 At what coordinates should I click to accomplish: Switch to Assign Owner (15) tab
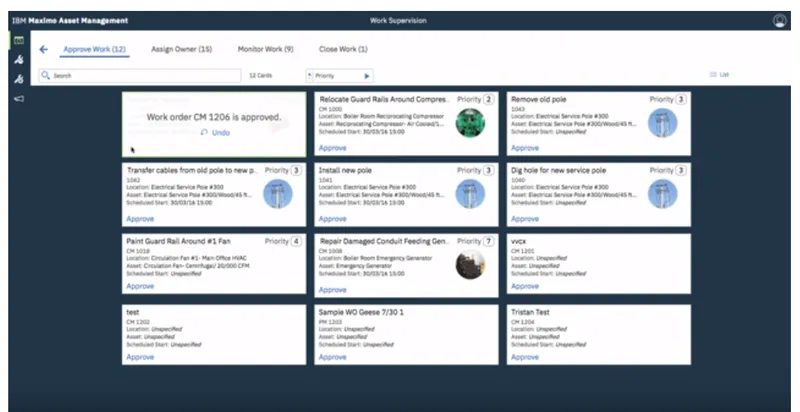tap(182, 49)
